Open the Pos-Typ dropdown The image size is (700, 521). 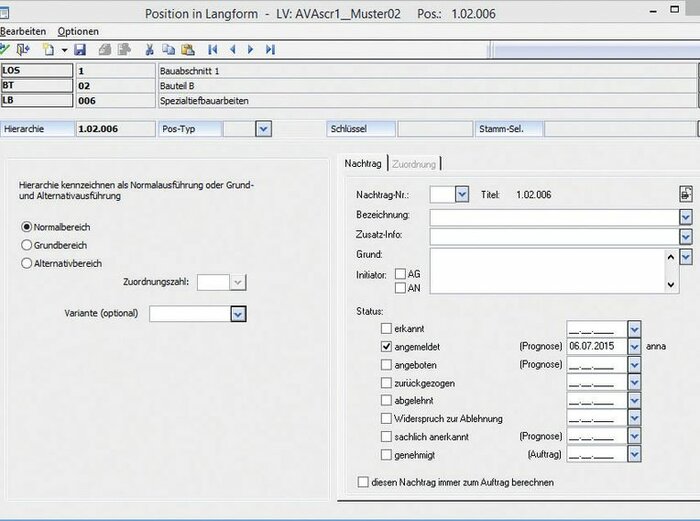click(x=263, y=129)
